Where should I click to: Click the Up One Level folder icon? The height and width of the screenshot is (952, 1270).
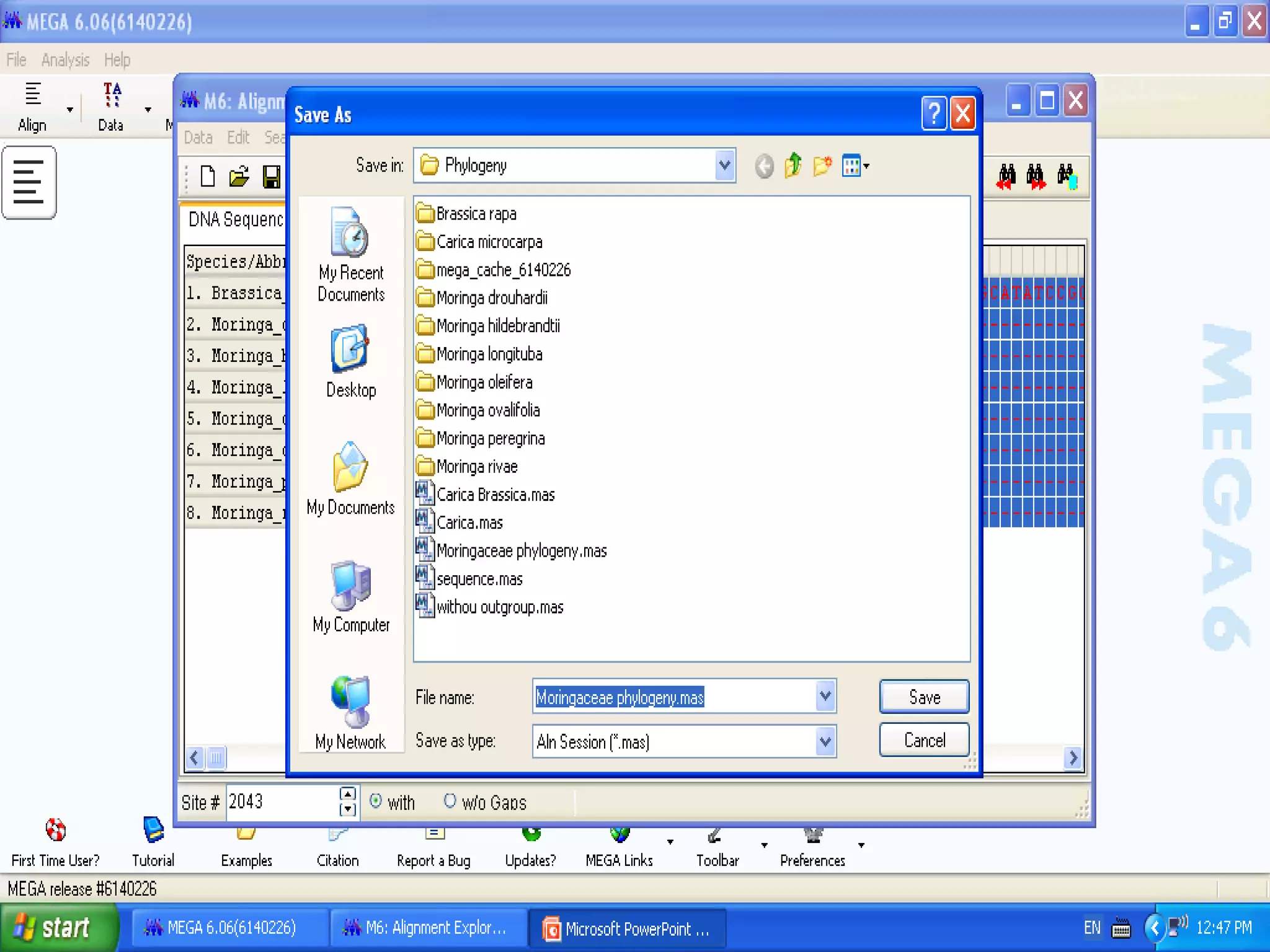tap(793, 165)
